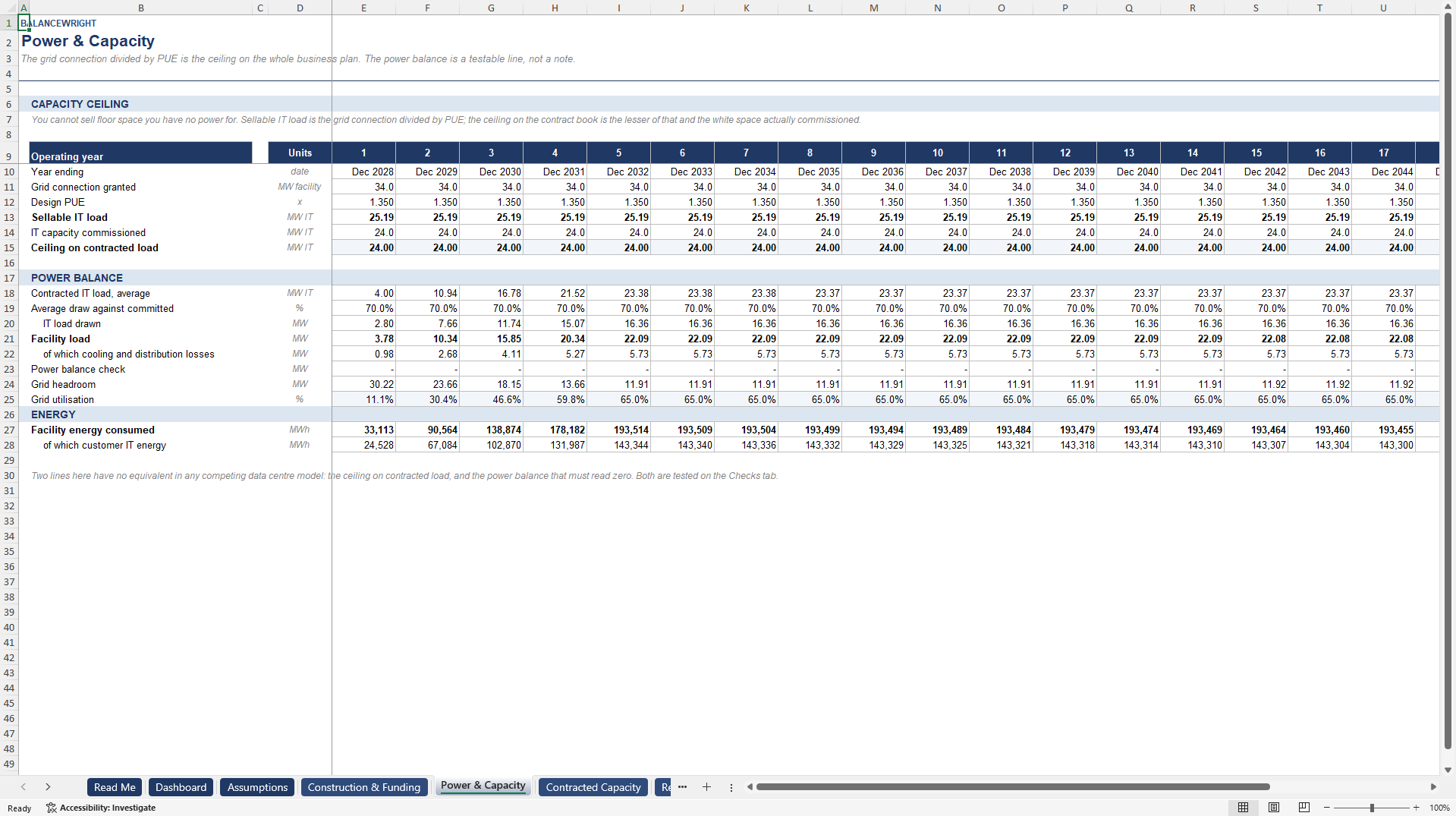Image resolution: width=1456 pixels, height=816 pixels.
Task: Select 'Contracted IT load, average' label
Action: (90, 293)
